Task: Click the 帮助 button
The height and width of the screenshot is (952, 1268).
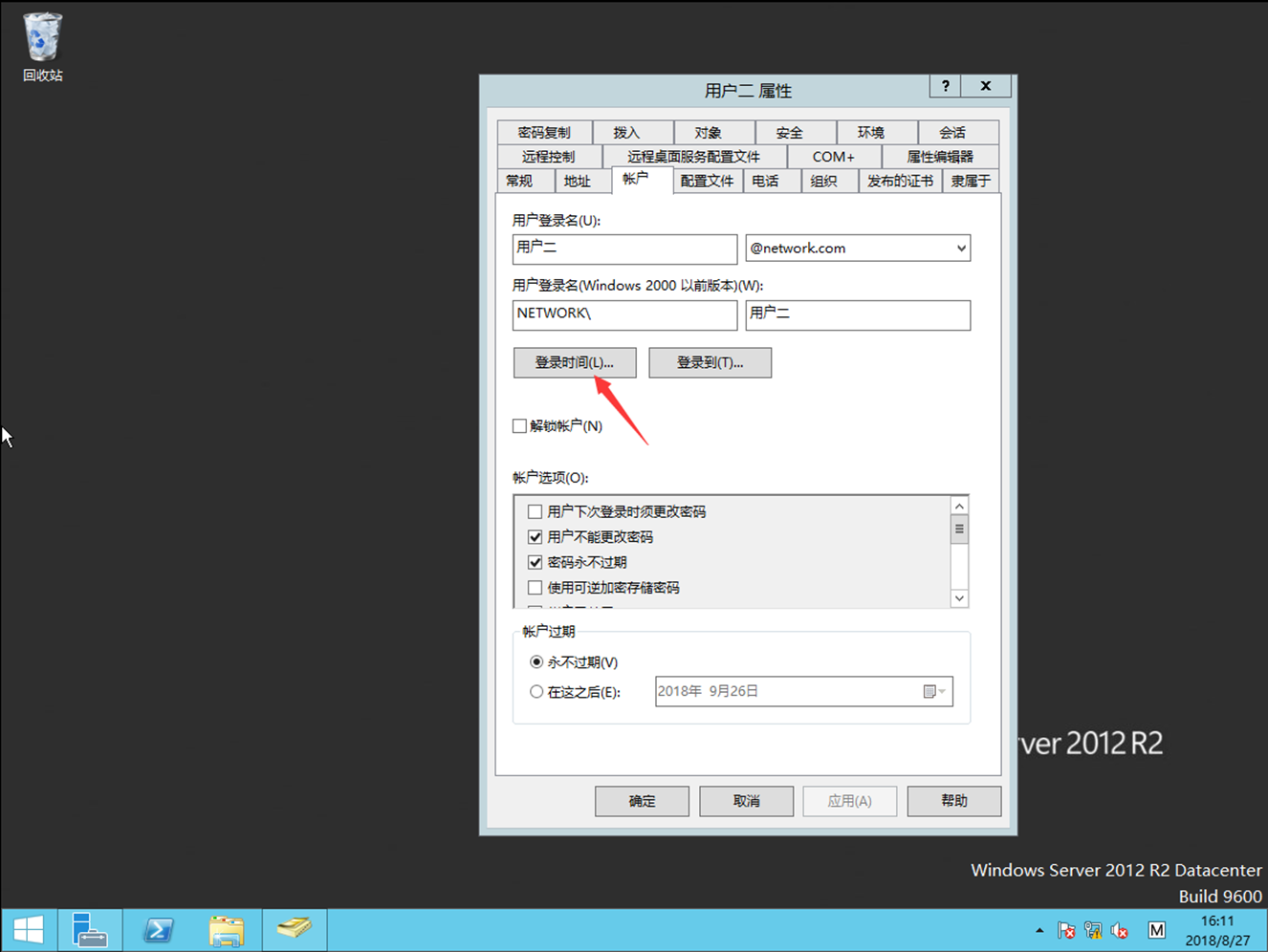Action: 954,801
